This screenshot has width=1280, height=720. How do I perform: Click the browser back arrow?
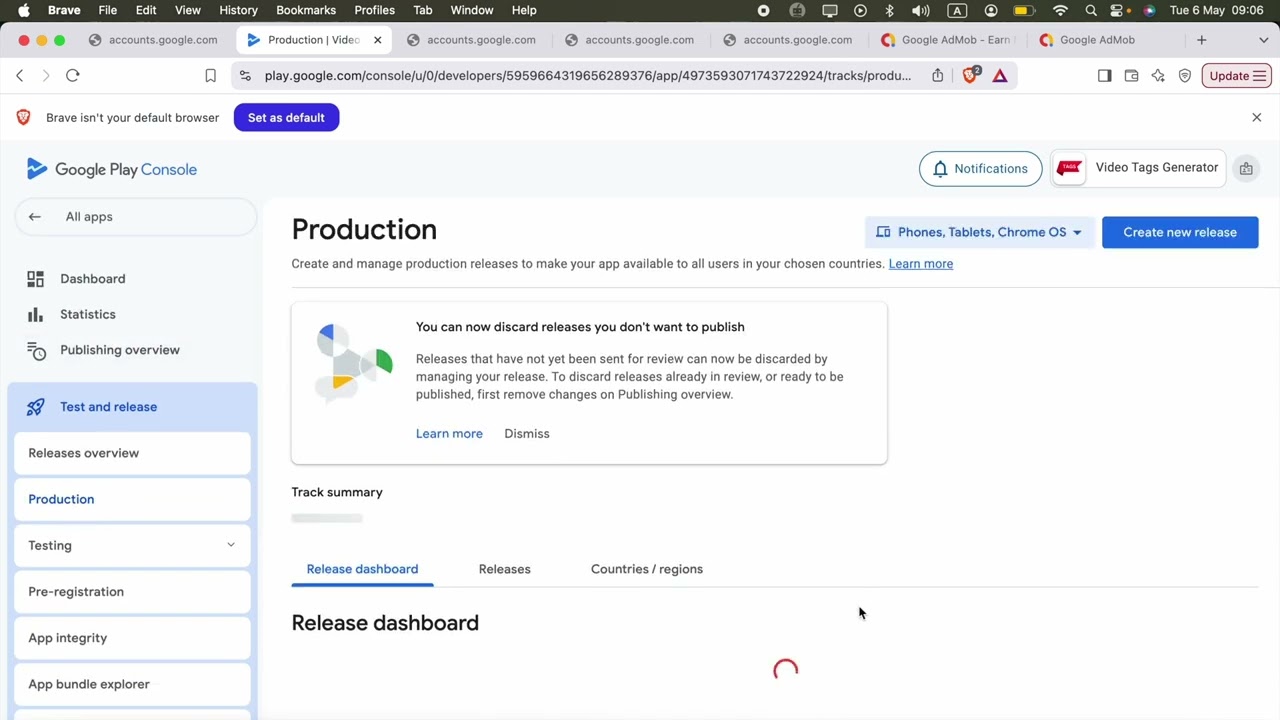[x=20, y=76]
